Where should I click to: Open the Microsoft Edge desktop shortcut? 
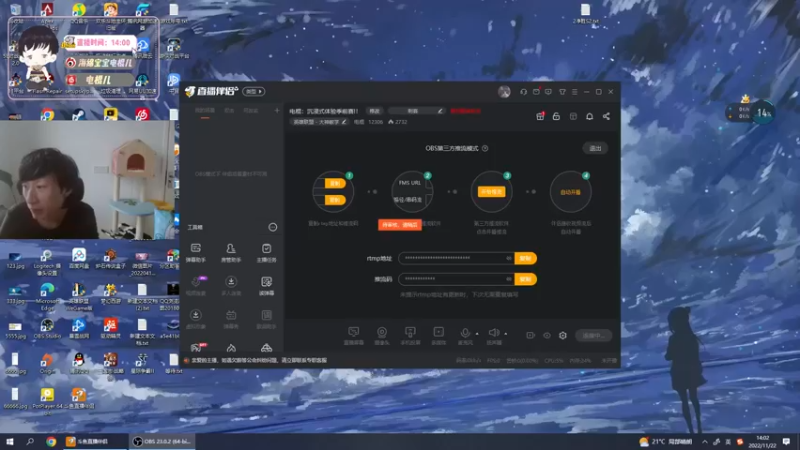[47, 296]
